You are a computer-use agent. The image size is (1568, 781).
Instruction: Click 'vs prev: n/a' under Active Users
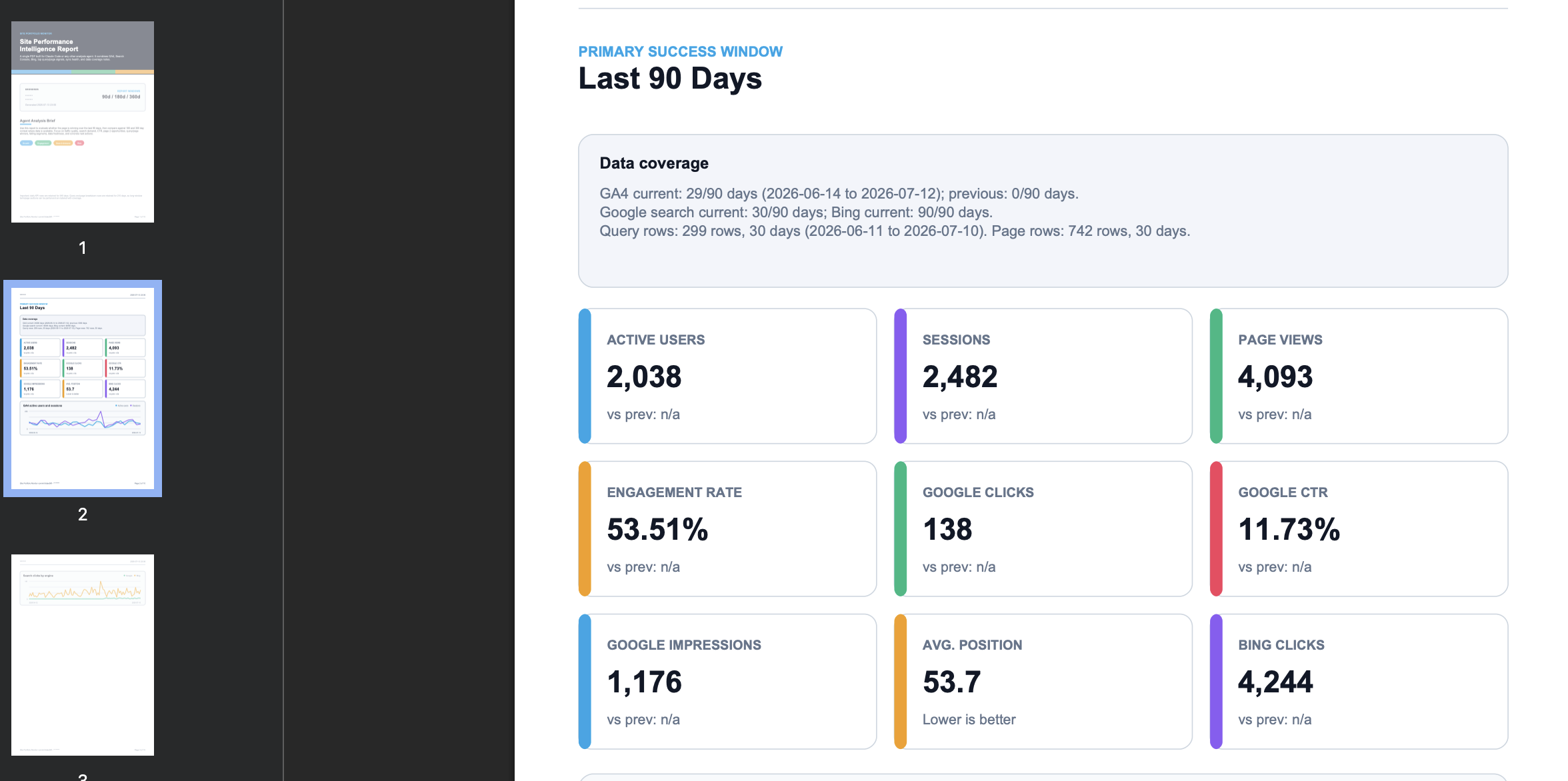click(x=643, y=414)
